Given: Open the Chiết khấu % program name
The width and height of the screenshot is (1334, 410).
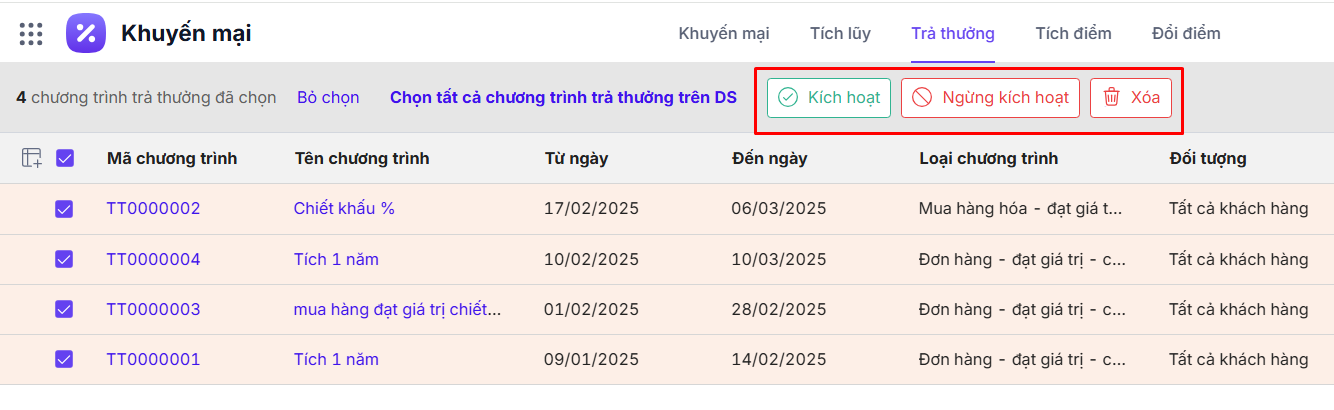Looking at the screenshot, I should tap(344, 209).
